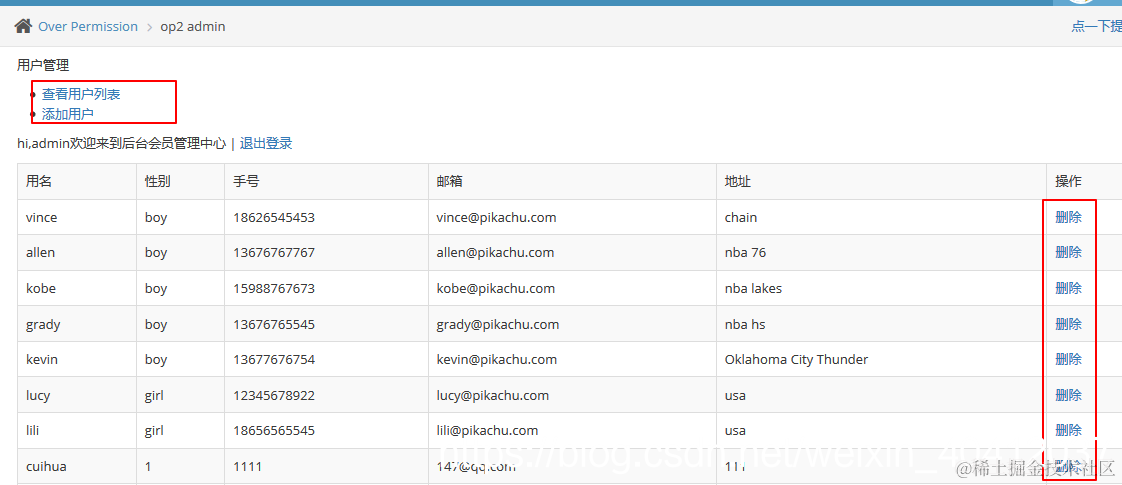Delete user lucy via 删除 link
The image size is (1122, 485).
coord(1068,395)
